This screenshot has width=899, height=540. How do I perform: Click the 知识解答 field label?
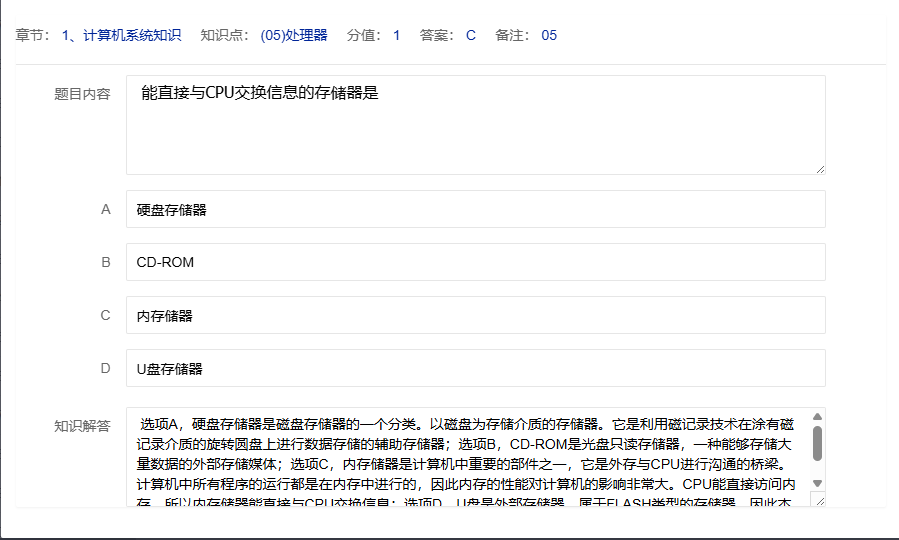[82, 426]
